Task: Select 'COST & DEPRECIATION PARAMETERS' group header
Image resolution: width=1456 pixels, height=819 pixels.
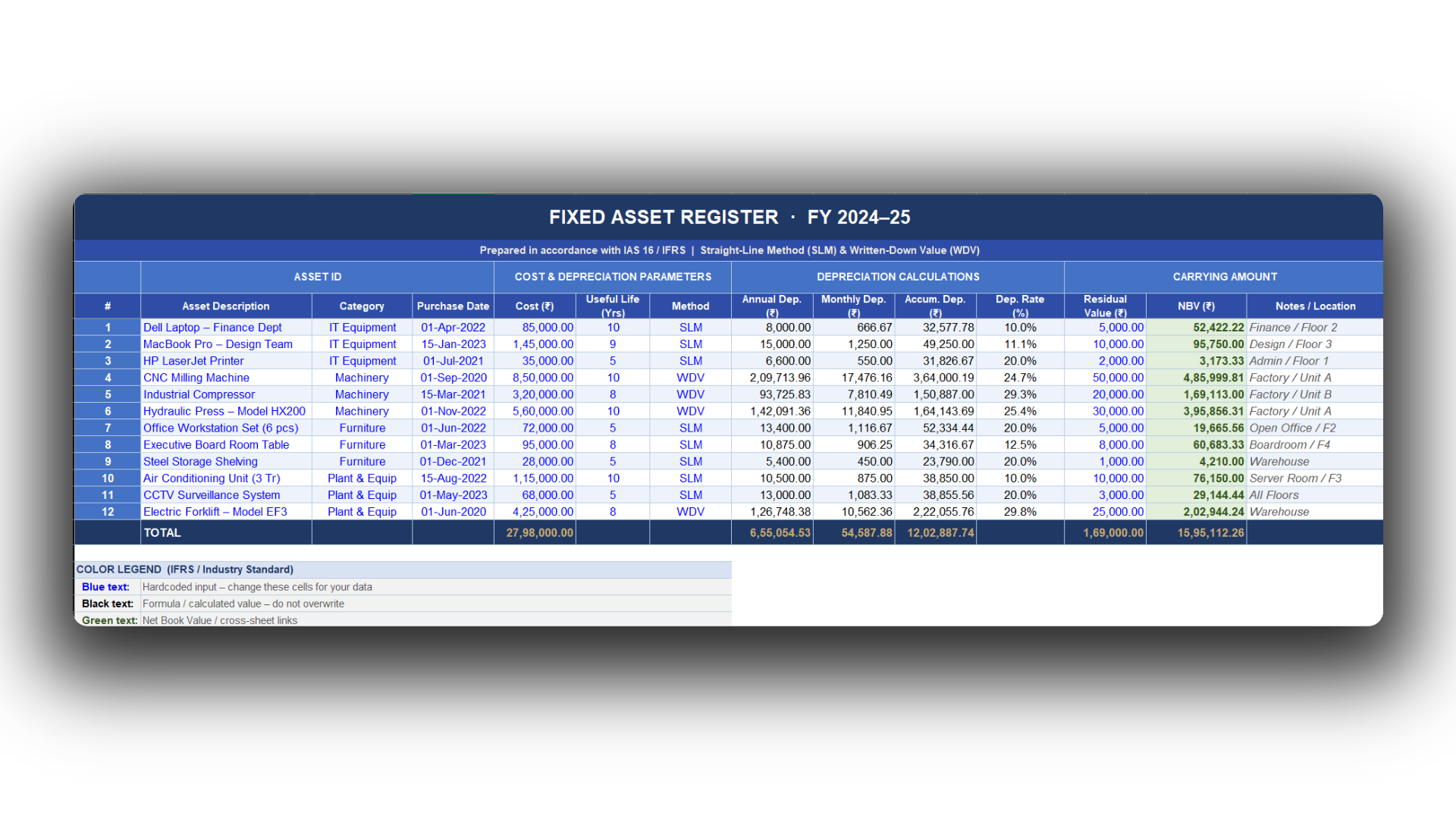Action: [613, 277]
